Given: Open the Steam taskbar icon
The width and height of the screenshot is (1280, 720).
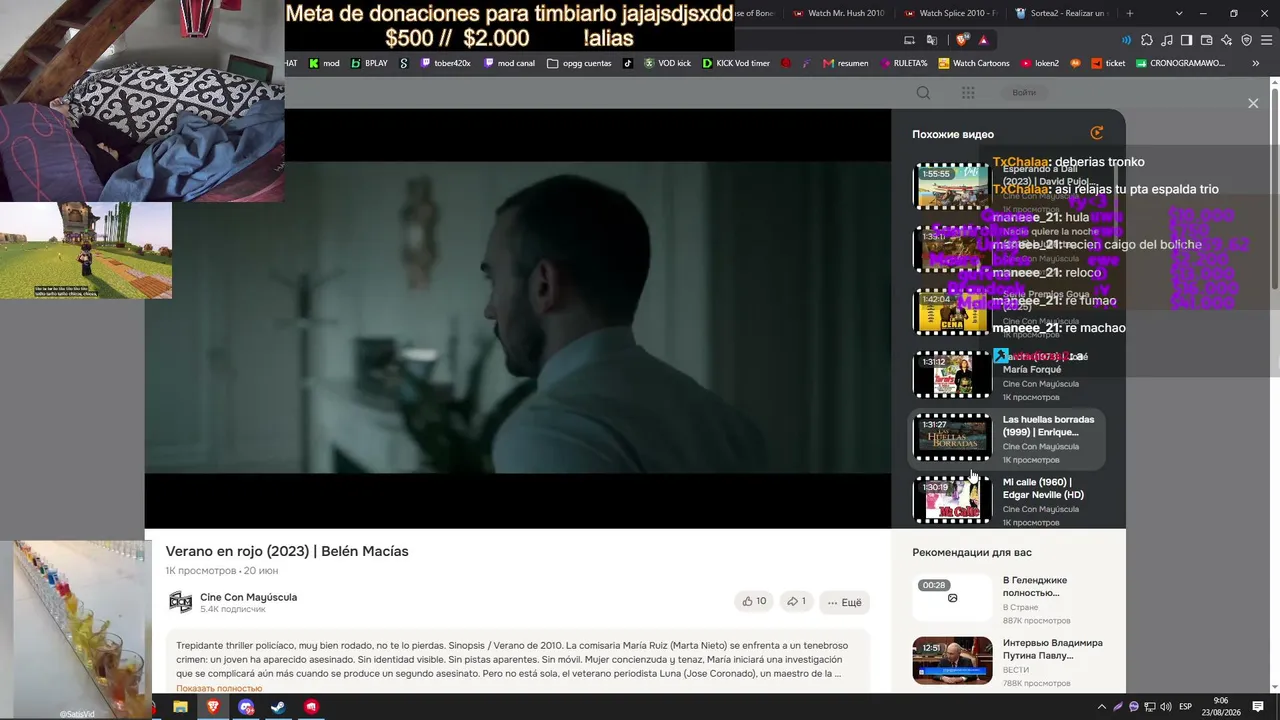Looking at the screenshot, I should coord(279,707).
